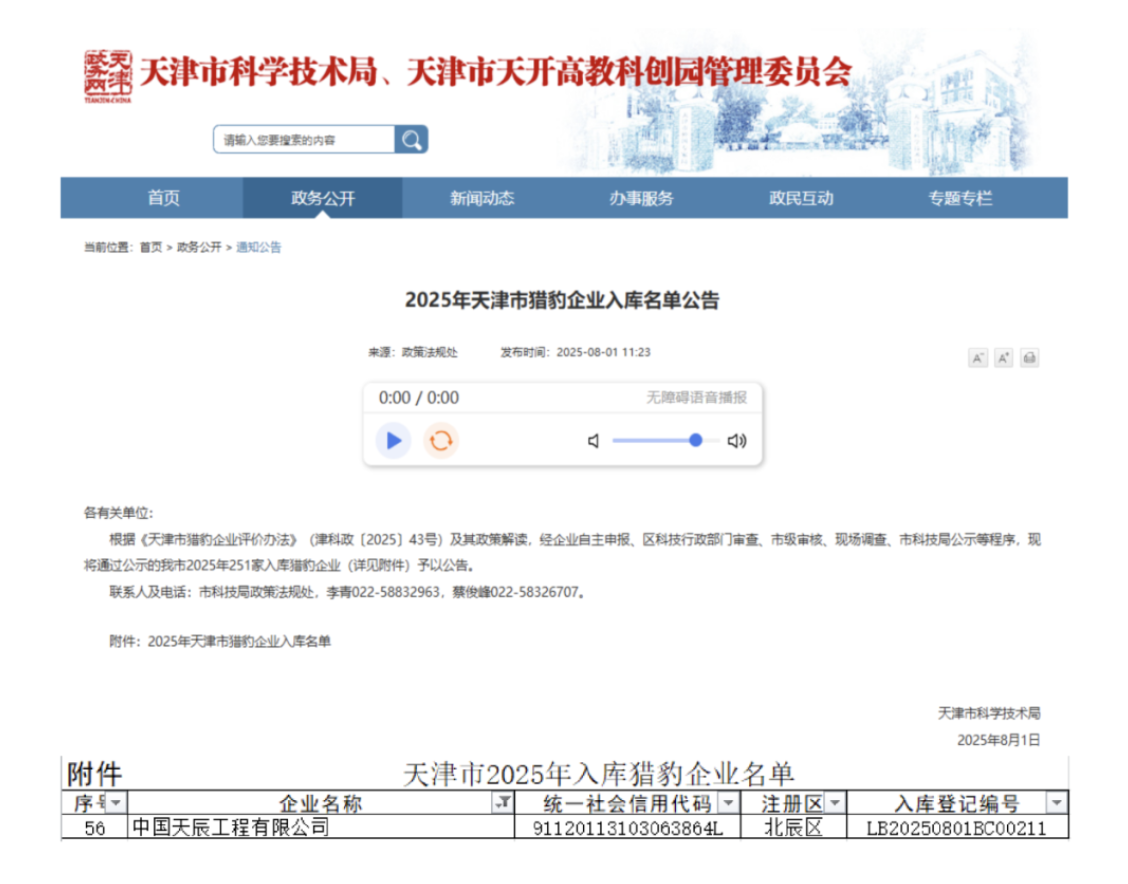This screenshot has height=884, width=1128.
Task: Click the print page icon
Action: 1030,358
